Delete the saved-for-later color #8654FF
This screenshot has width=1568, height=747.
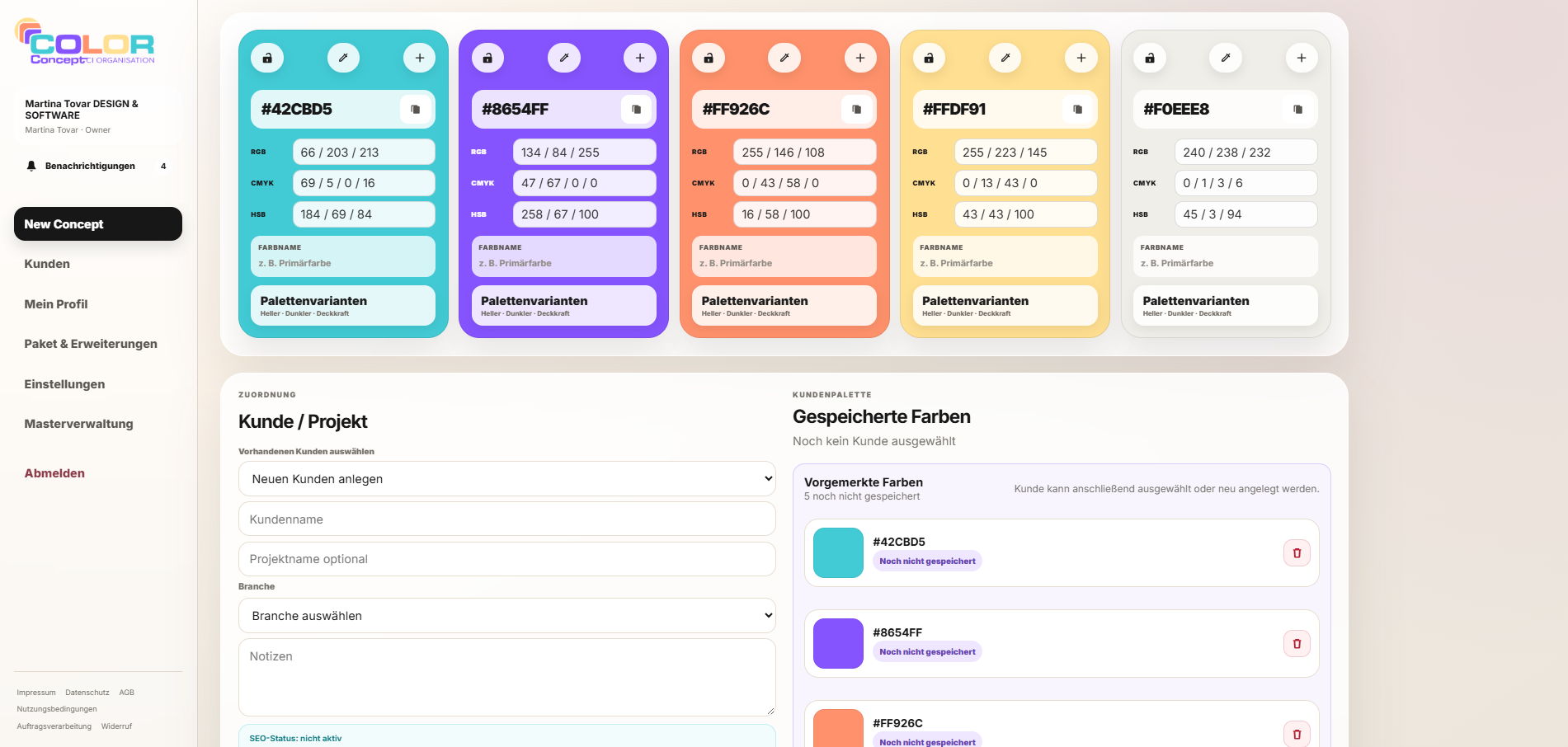[1297, 644]
